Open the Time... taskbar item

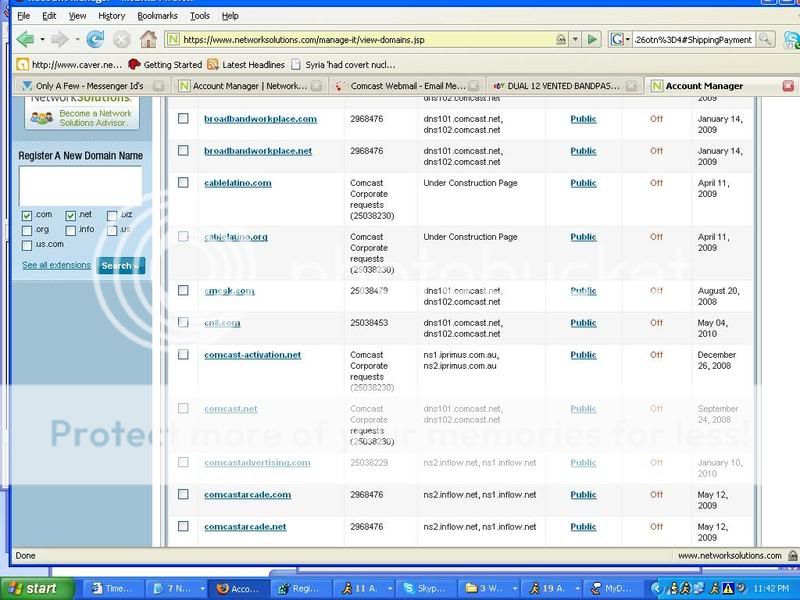point(112,588)
